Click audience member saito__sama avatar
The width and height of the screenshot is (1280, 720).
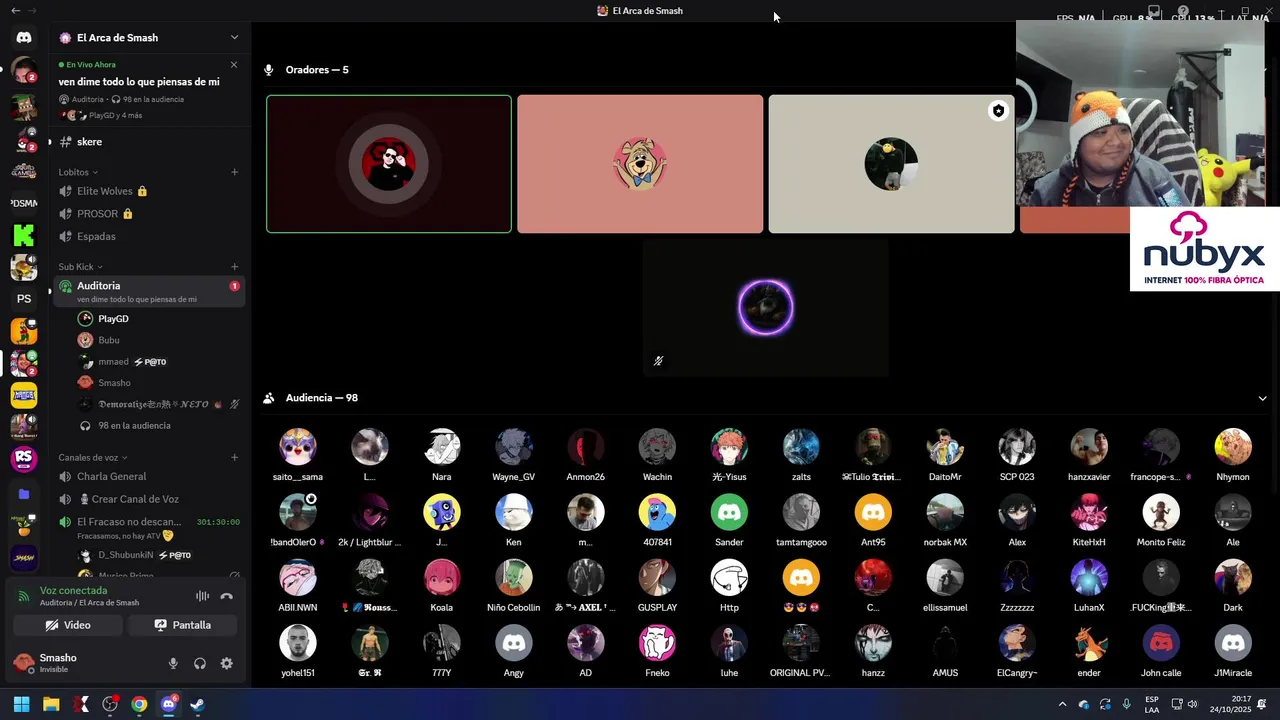click(x=298, y=447)
